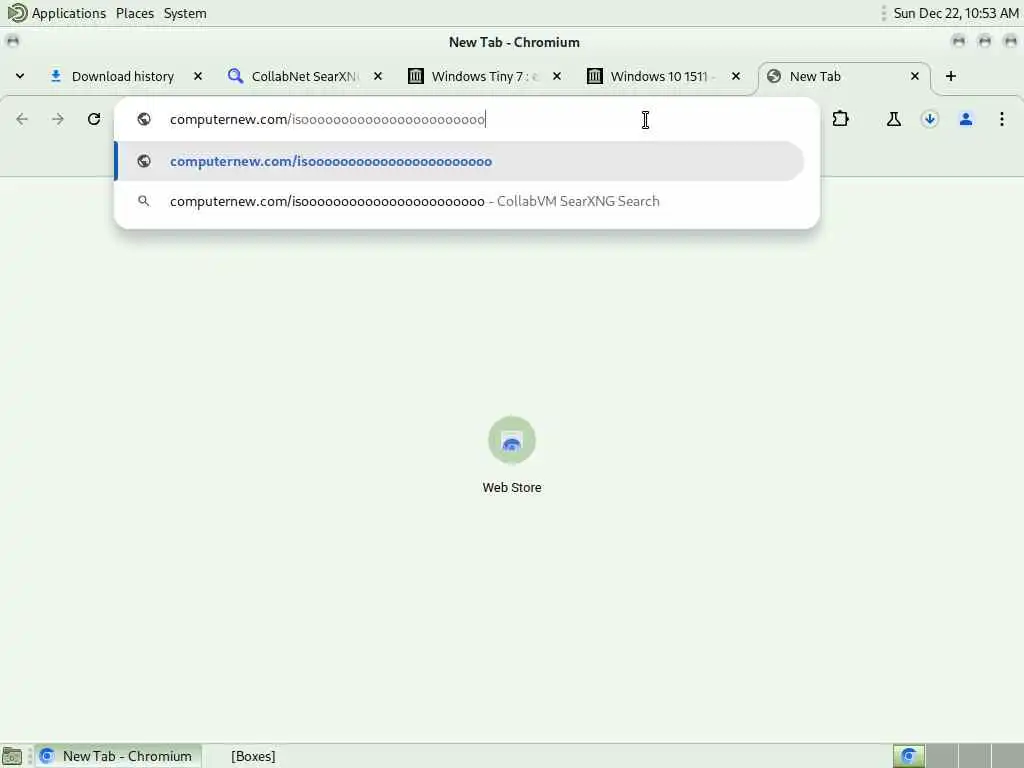This screenshot has height=768, width=1024.
Task: Open the Web Store shortcut
Action: (512, 455)
